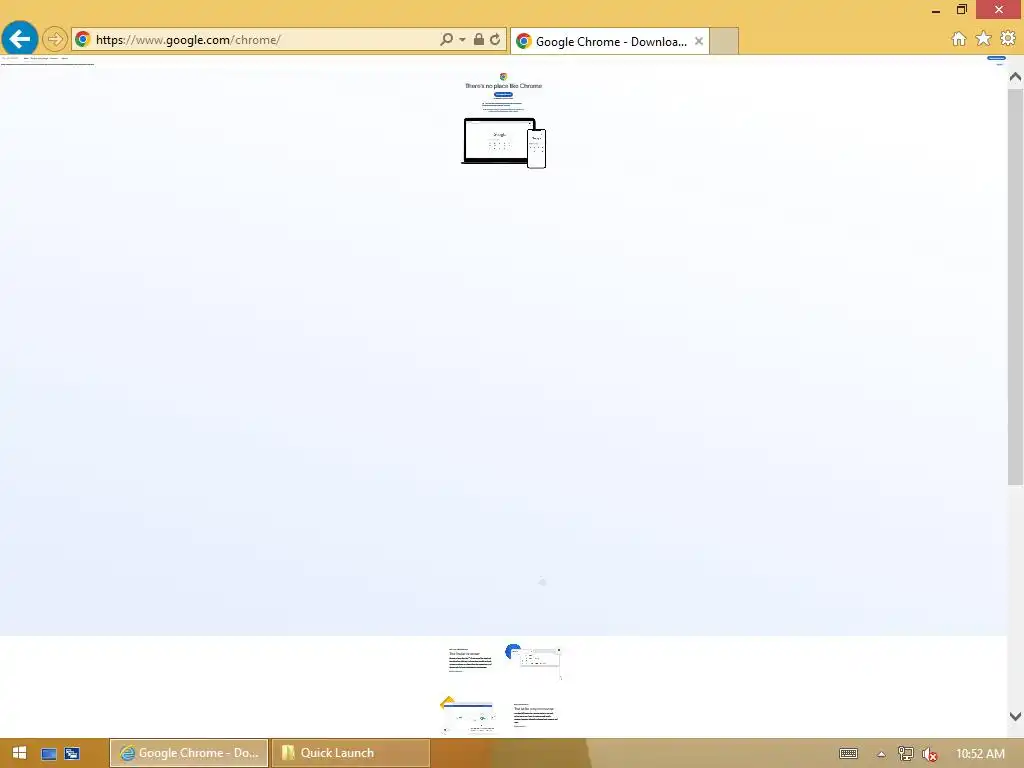Click the scrollbar down arrow

pyautogui.click(x=1016, y=716)
